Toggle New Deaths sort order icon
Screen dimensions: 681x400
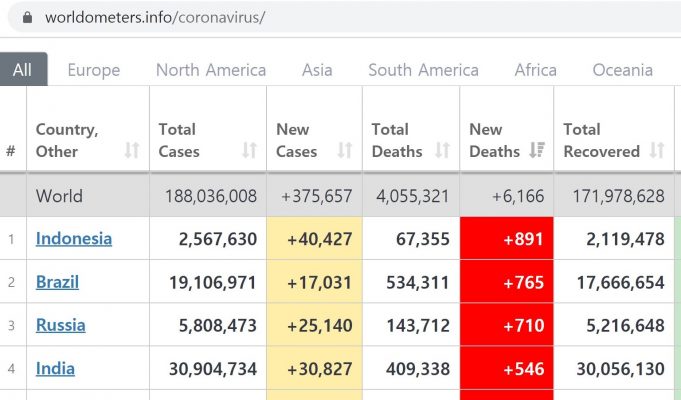[x=537, y=151]
